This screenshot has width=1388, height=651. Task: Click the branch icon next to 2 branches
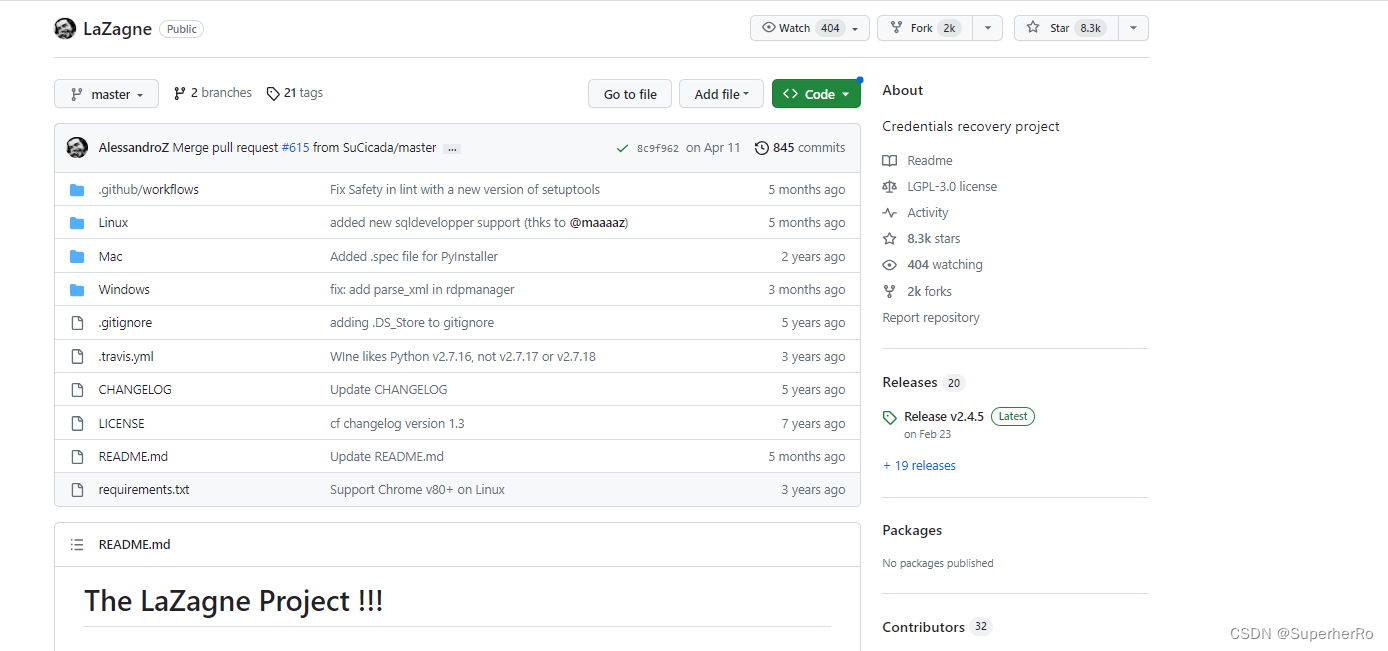tap(180, 93)
